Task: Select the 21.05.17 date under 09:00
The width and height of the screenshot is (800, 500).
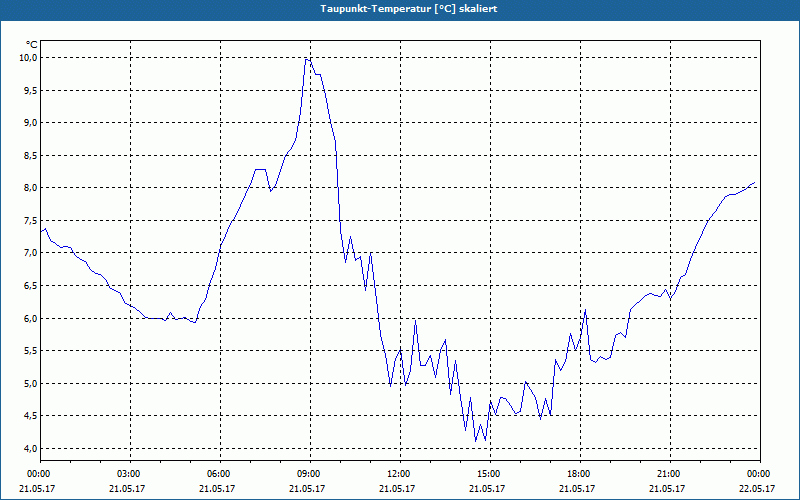Action: click(307, 488)
